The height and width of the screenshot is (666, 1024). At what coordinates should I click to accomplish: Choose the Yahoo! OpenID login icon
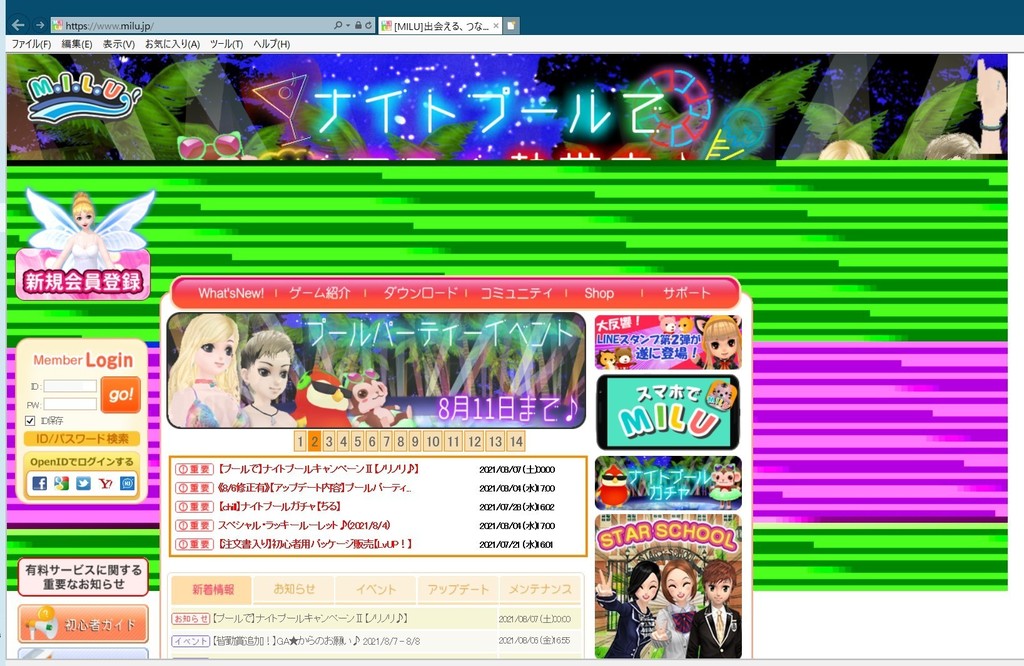point(106,483)
